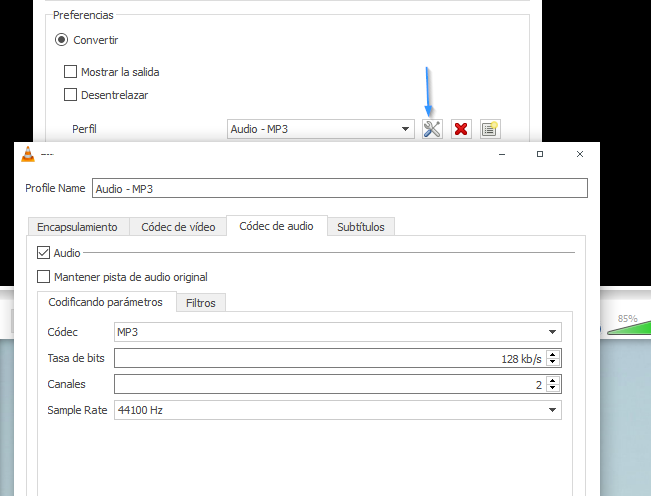Screen dimensions: 651x496
Task: Open the Perfil dropdown Audio - MP3
Action: (321, 129)
